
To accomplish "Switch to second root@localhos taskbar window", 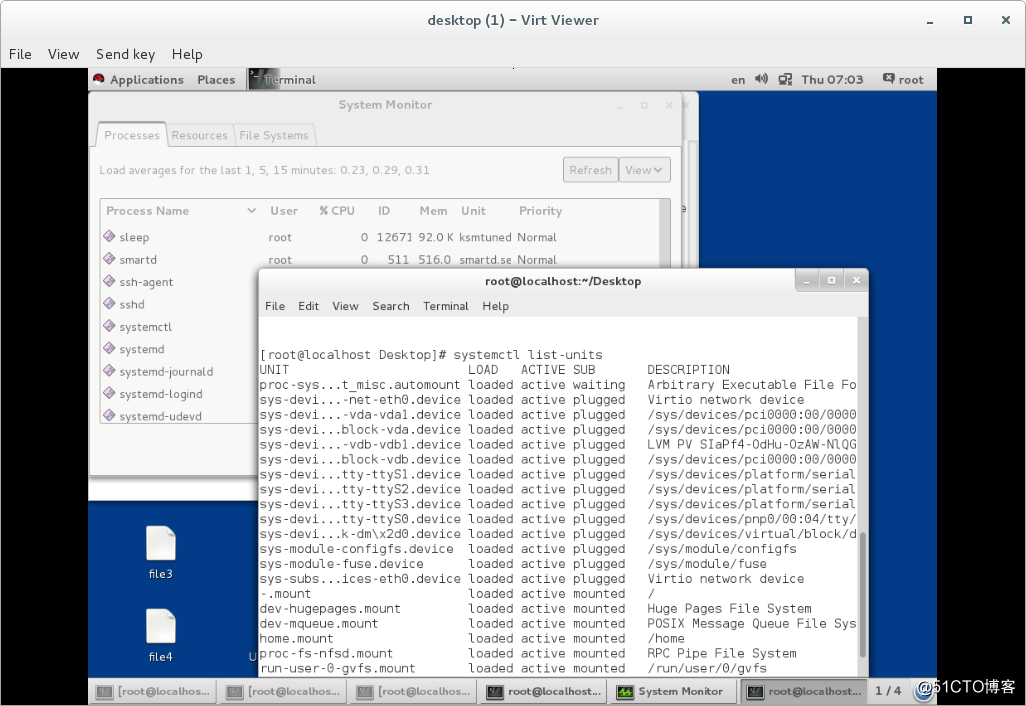I will pyautogui.click(x=283, y=692).
